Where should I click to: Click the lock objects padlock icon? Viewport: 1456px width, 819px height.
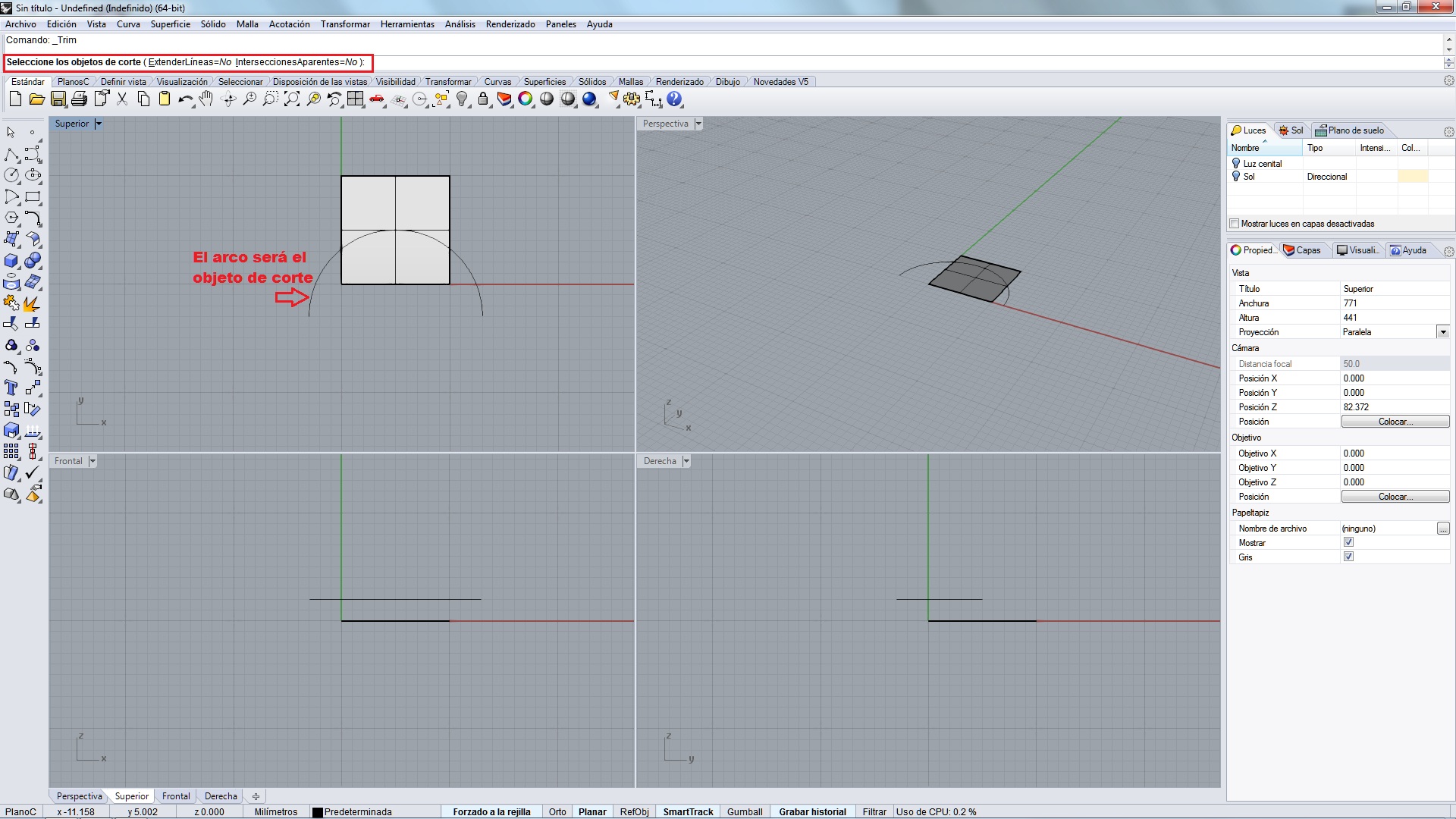click(483, 99)
